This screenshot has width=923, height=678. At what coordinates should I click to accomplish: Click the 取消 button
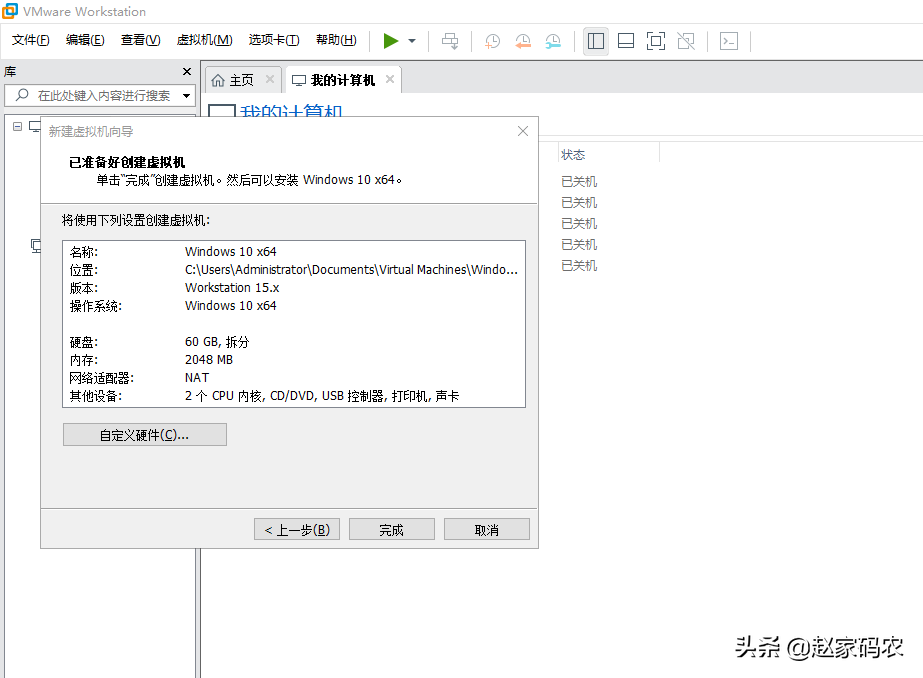[x=487, y=530]
